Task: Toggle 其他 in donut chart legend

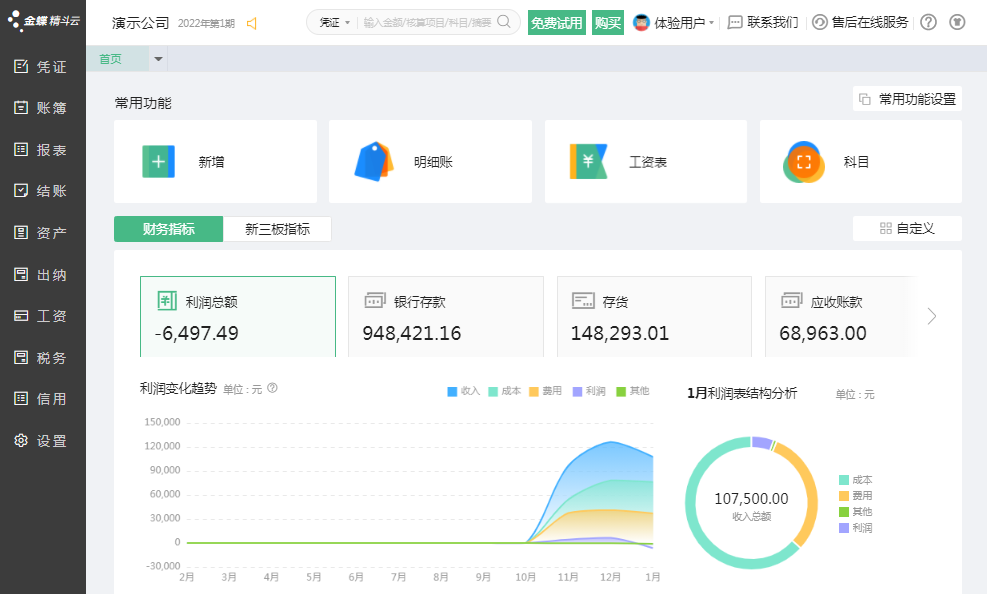Action: (x=856, y=512)
